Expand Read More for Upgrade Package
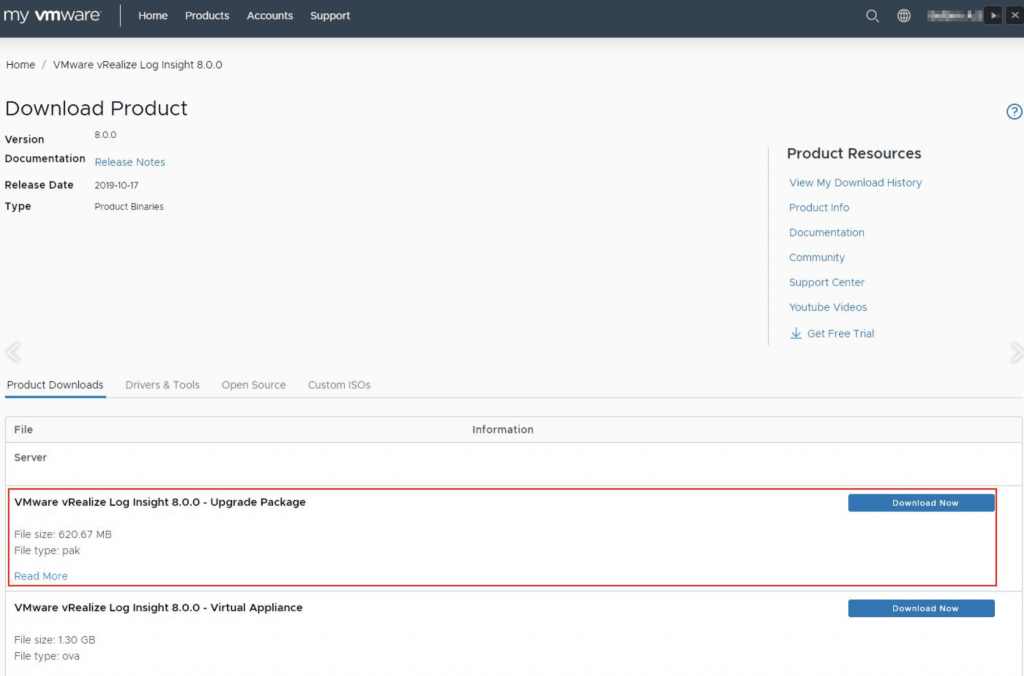This screenshot has height=676, width=1024. click(x=41, y=576)
